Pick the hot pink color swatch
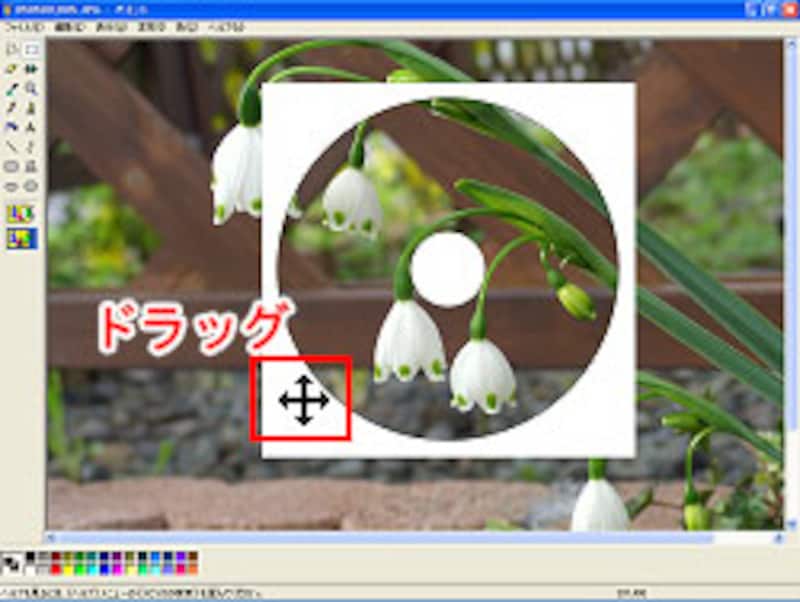This screenshot has height=602, width=800. click(x=181, y=570)
